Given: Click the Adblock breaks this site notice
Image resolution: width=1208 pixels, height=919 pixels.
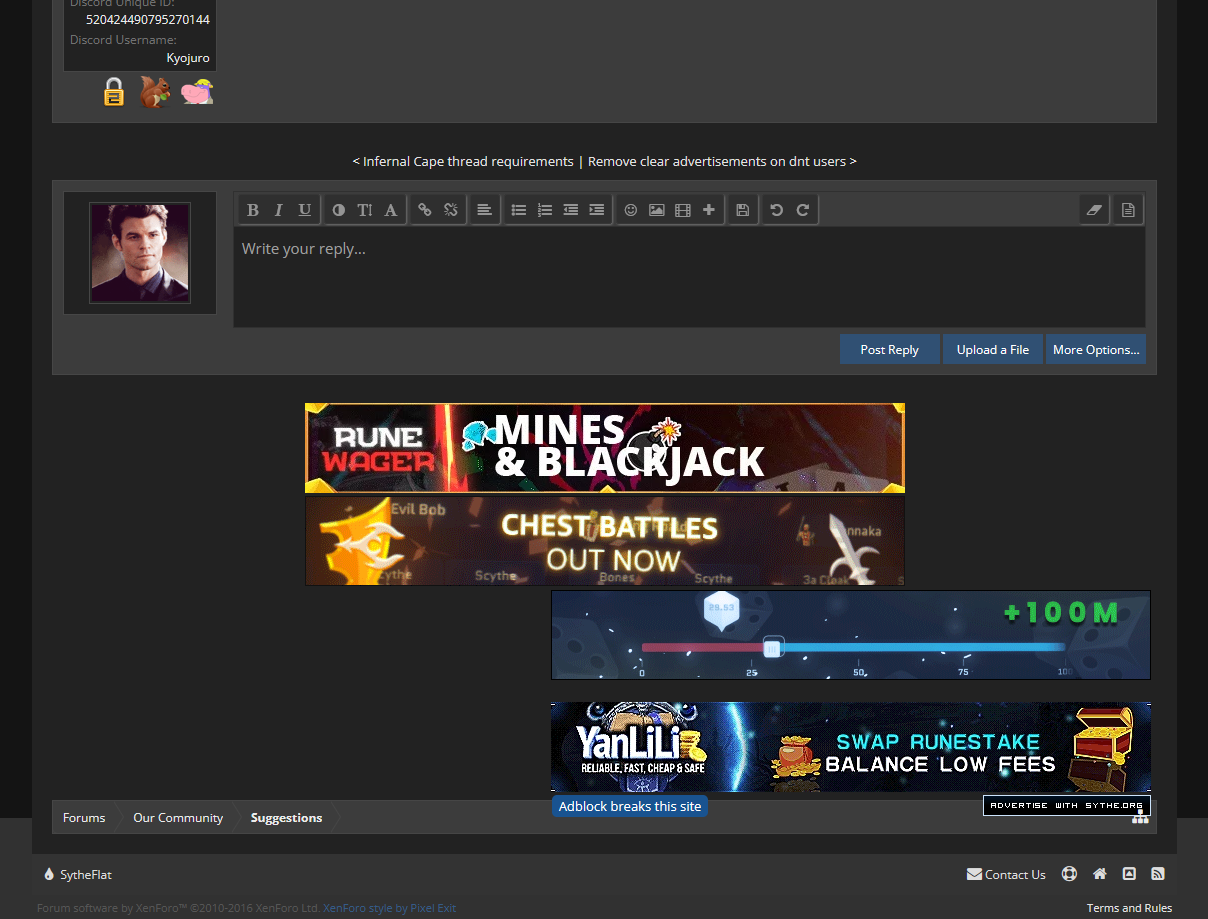Looking at the screenshot, I should (630, 806).
